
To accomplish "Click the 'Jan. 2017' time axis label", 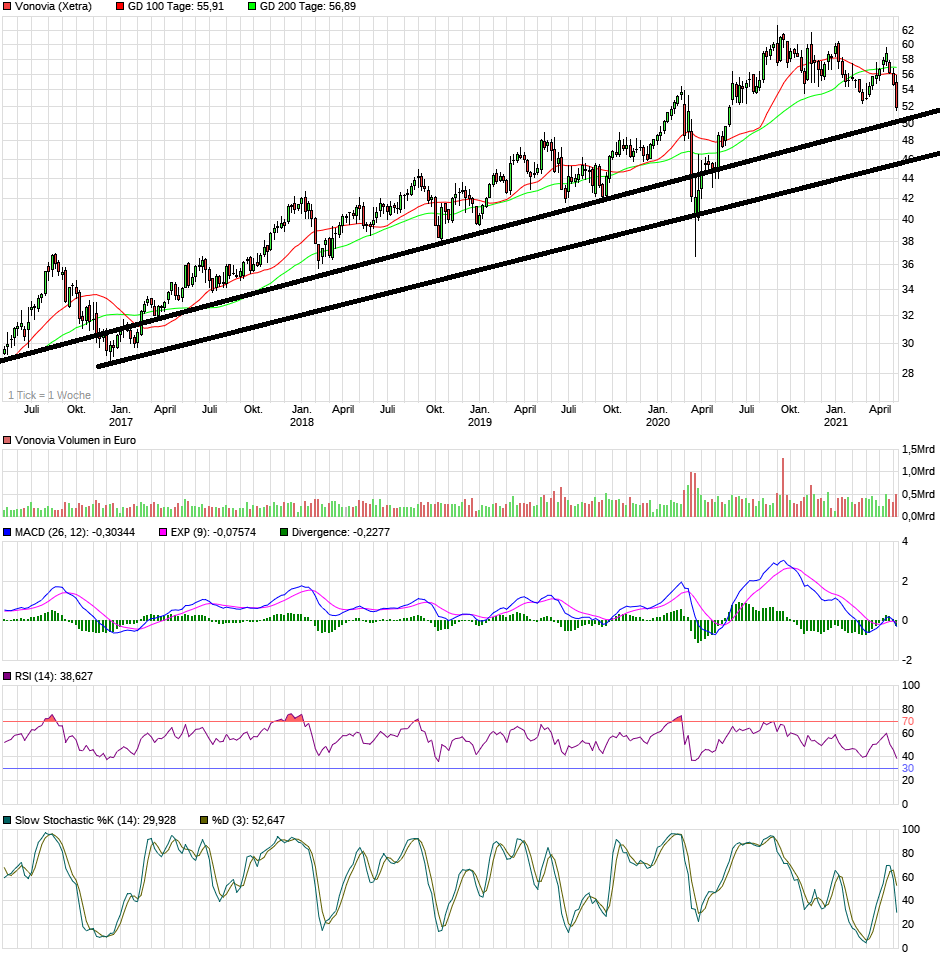I will tap(120, 415).
